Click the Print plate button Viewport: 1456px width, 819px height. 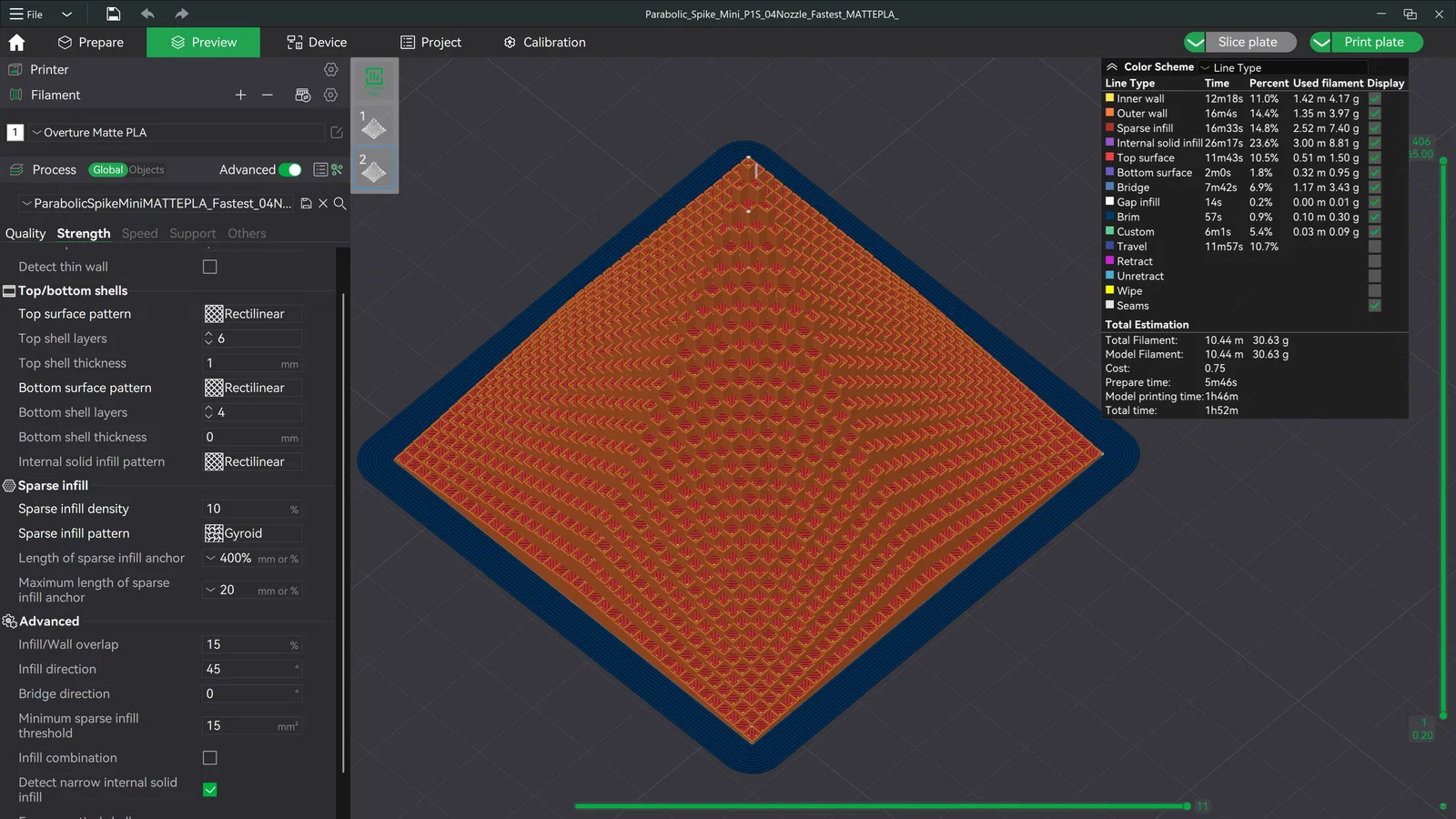[1373, 42]
